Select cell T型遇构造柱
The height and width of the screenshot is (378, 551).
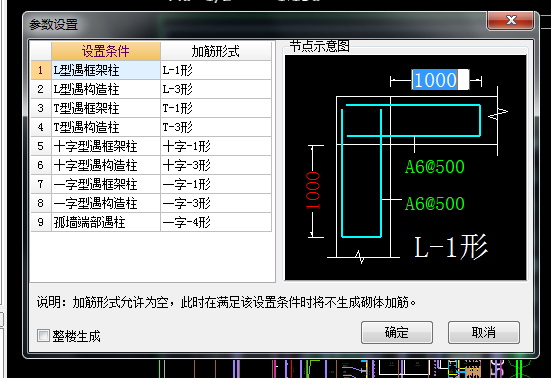(x=106, y=127)
